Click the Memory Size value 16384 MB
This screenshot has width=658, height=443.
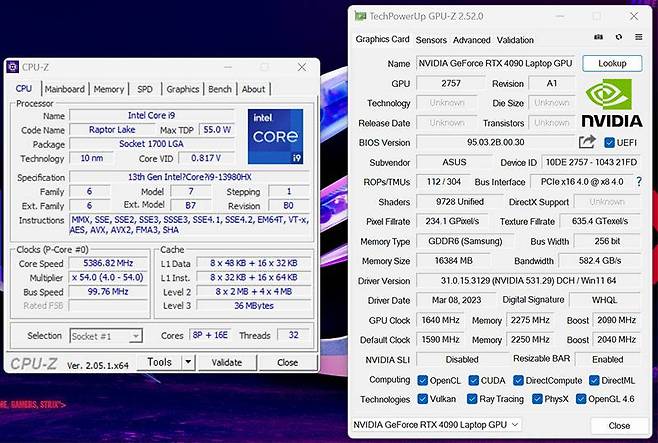(x=453, y=261)
